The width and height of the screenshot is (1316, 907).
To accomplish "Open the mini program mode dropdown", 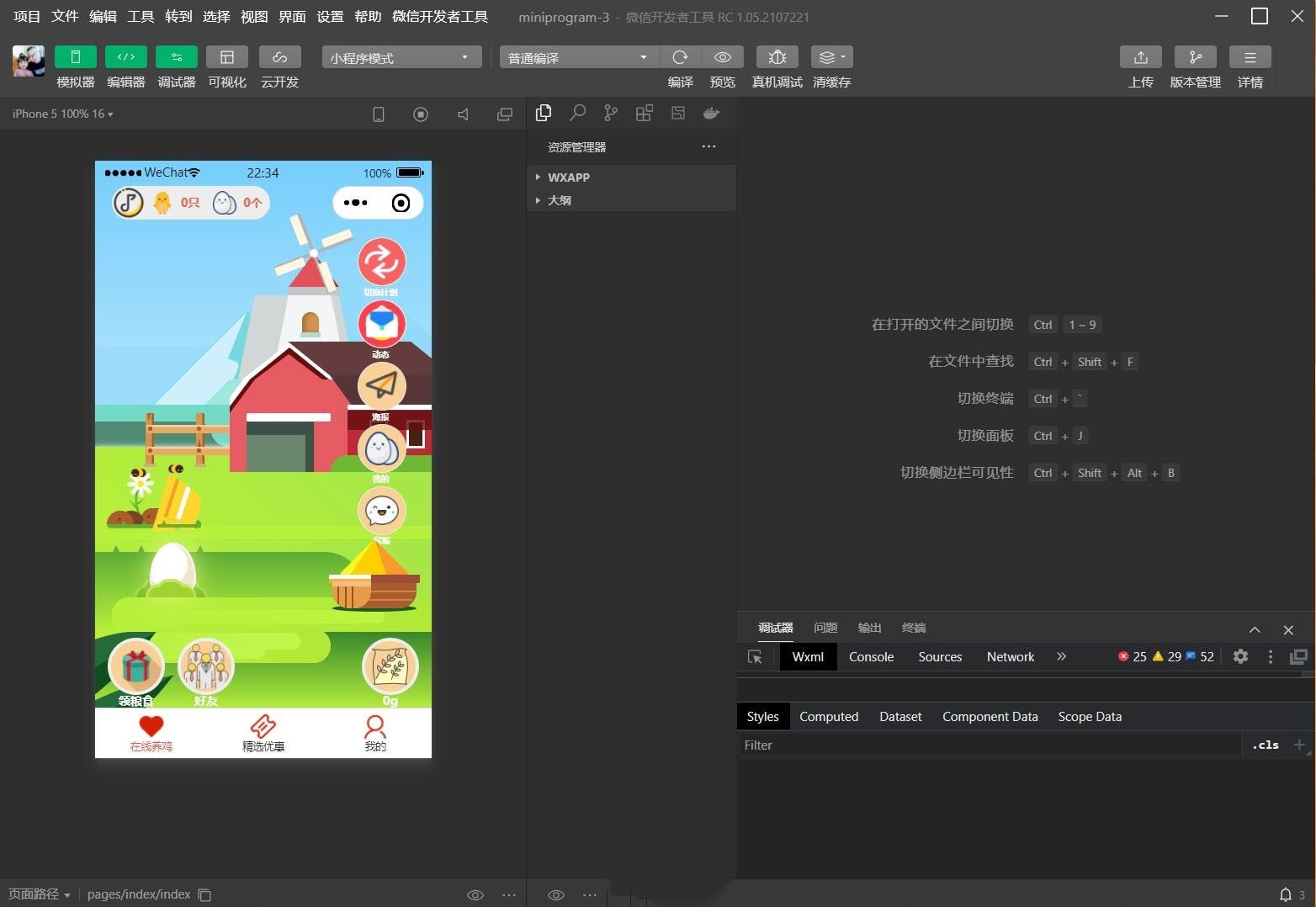I will (401, 57).
